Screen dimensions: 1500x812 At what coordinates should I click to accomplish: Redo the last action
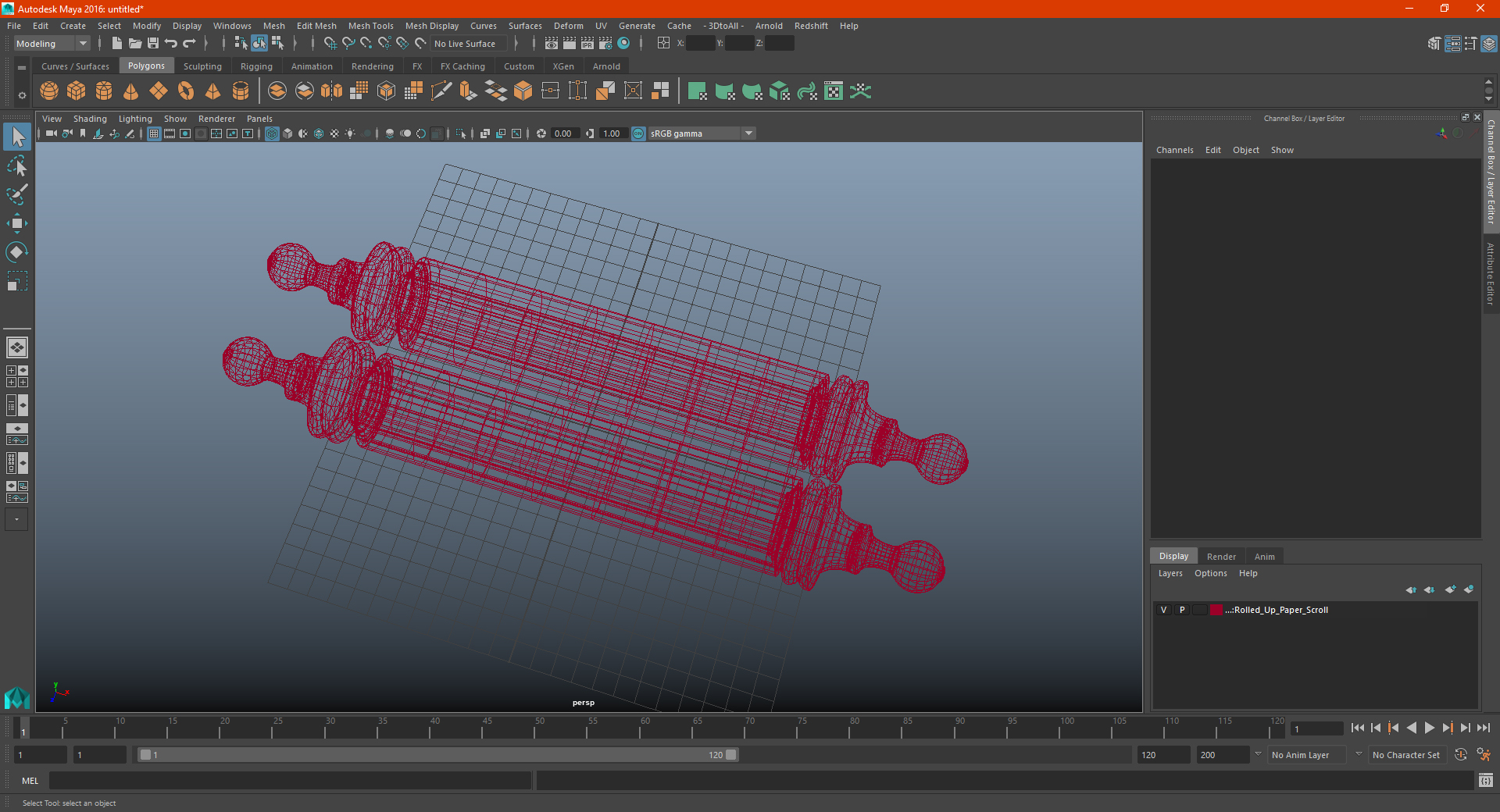[x=189, y=44]
